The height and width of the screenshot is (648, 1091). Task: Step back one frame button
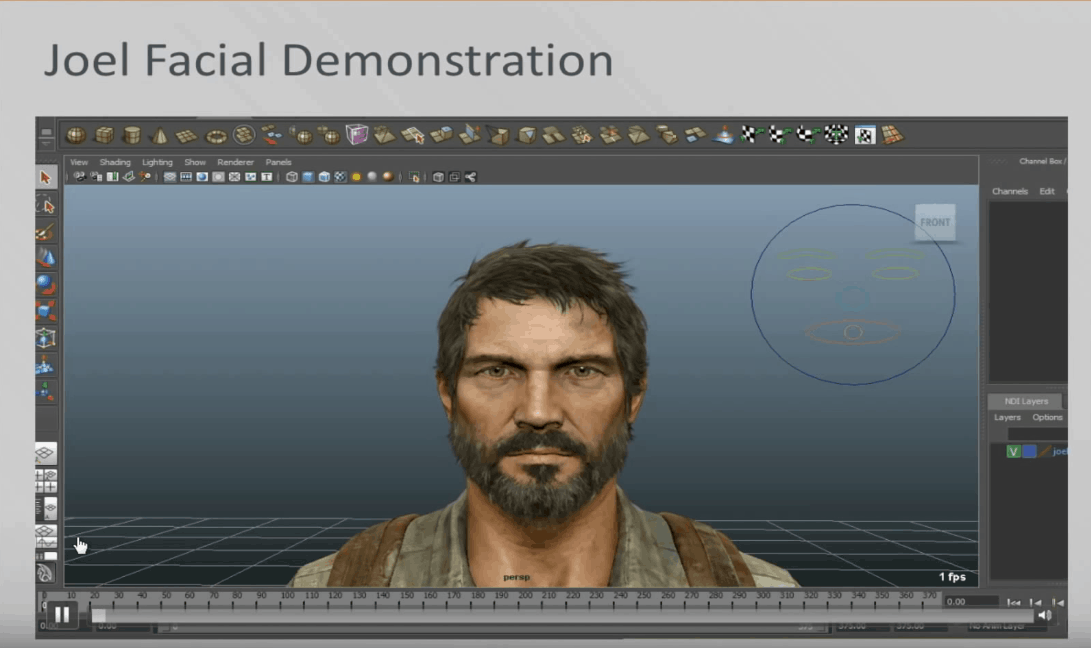tap(1035, 603)
